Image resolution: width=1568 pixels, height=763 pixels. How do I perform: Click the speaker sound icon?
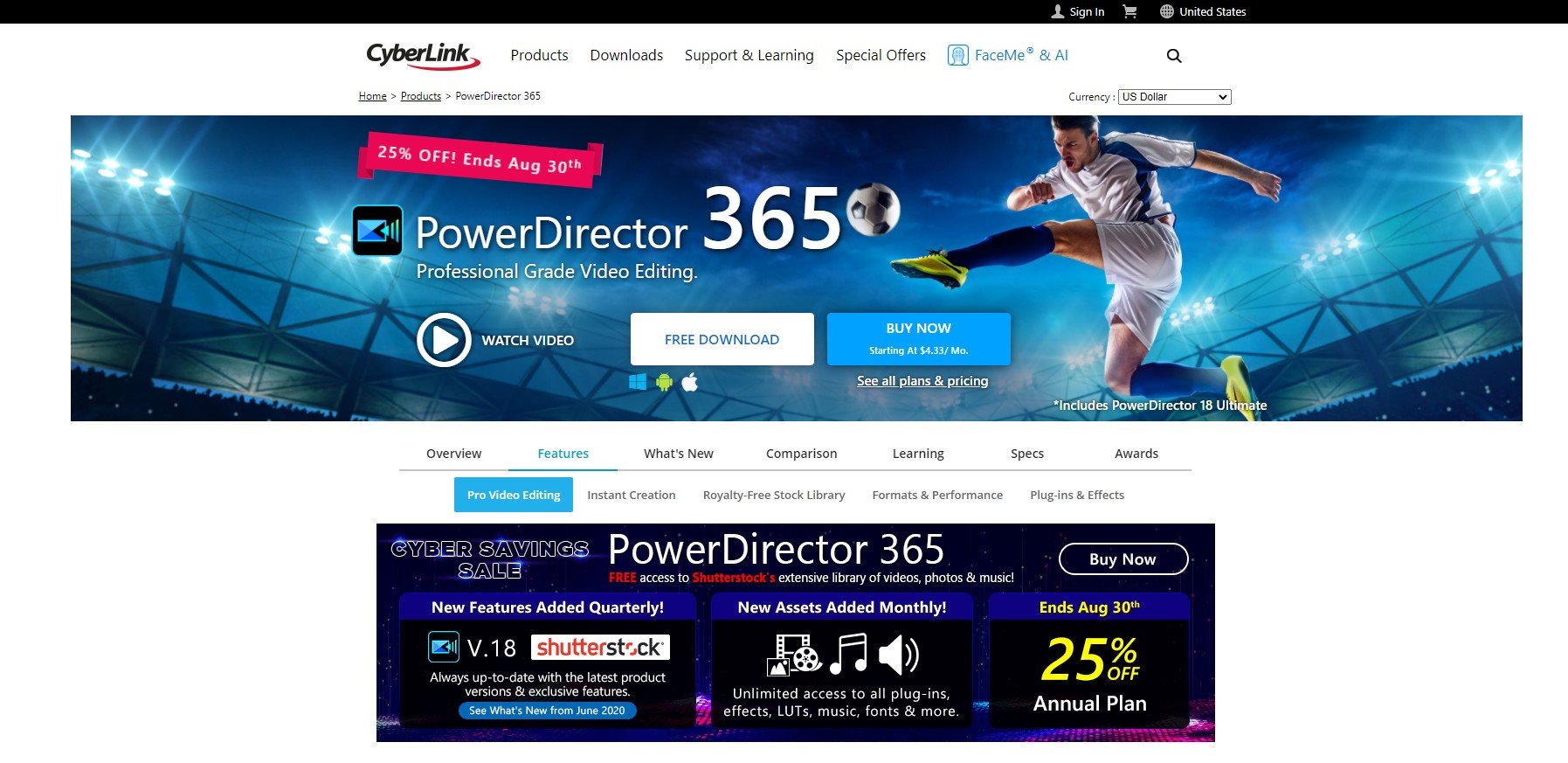pyautogui.click(x=899, y=655)
